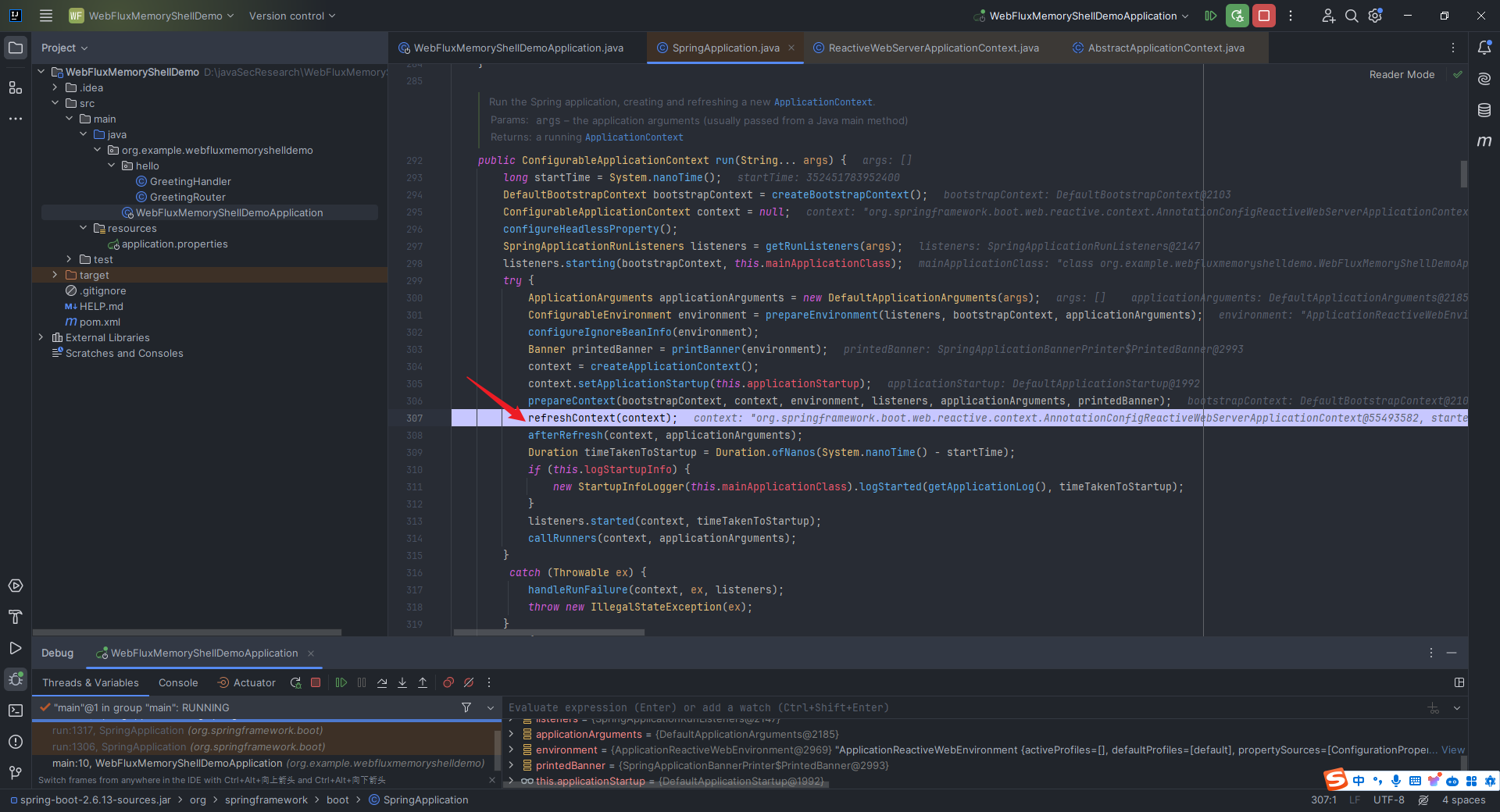Click Step Over in Debug toolbar
The width and height of the screenshot is (1500, 812).
click(382, 682)
